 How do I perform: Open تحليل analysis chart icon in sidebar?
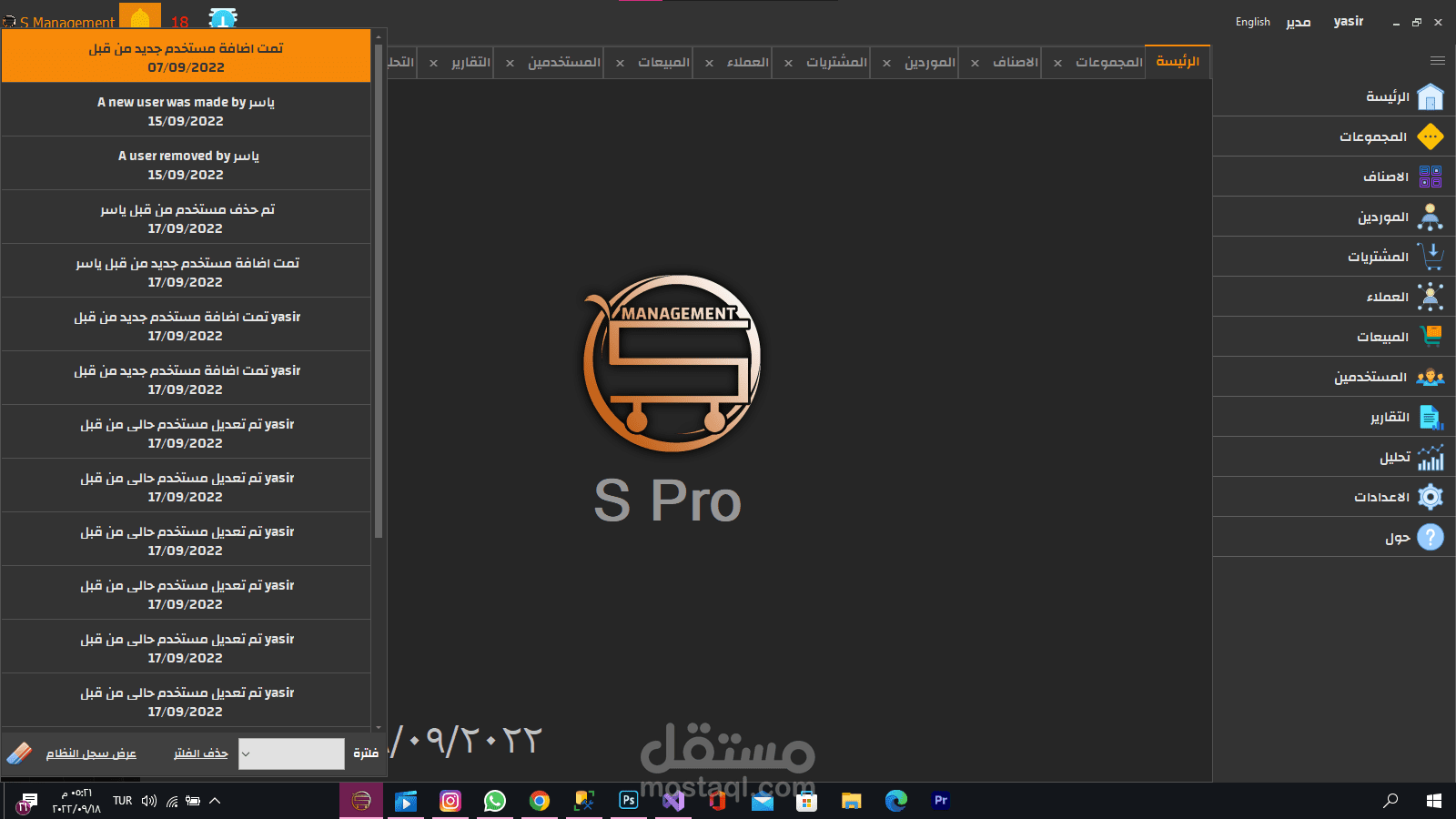[1431, 457]
